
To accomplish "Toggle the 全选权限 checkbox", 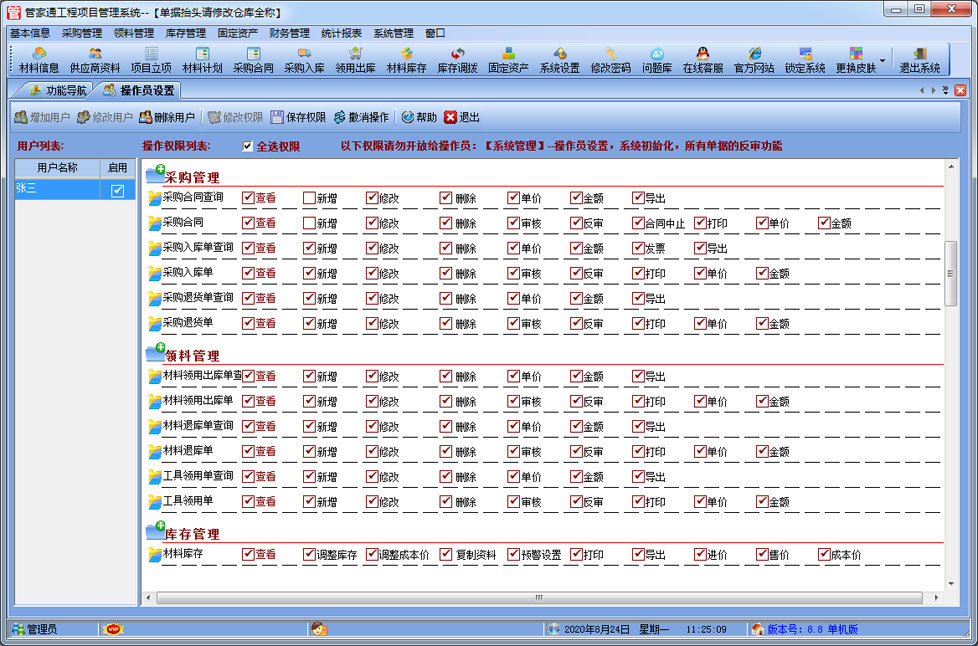I will click(248, 146).
